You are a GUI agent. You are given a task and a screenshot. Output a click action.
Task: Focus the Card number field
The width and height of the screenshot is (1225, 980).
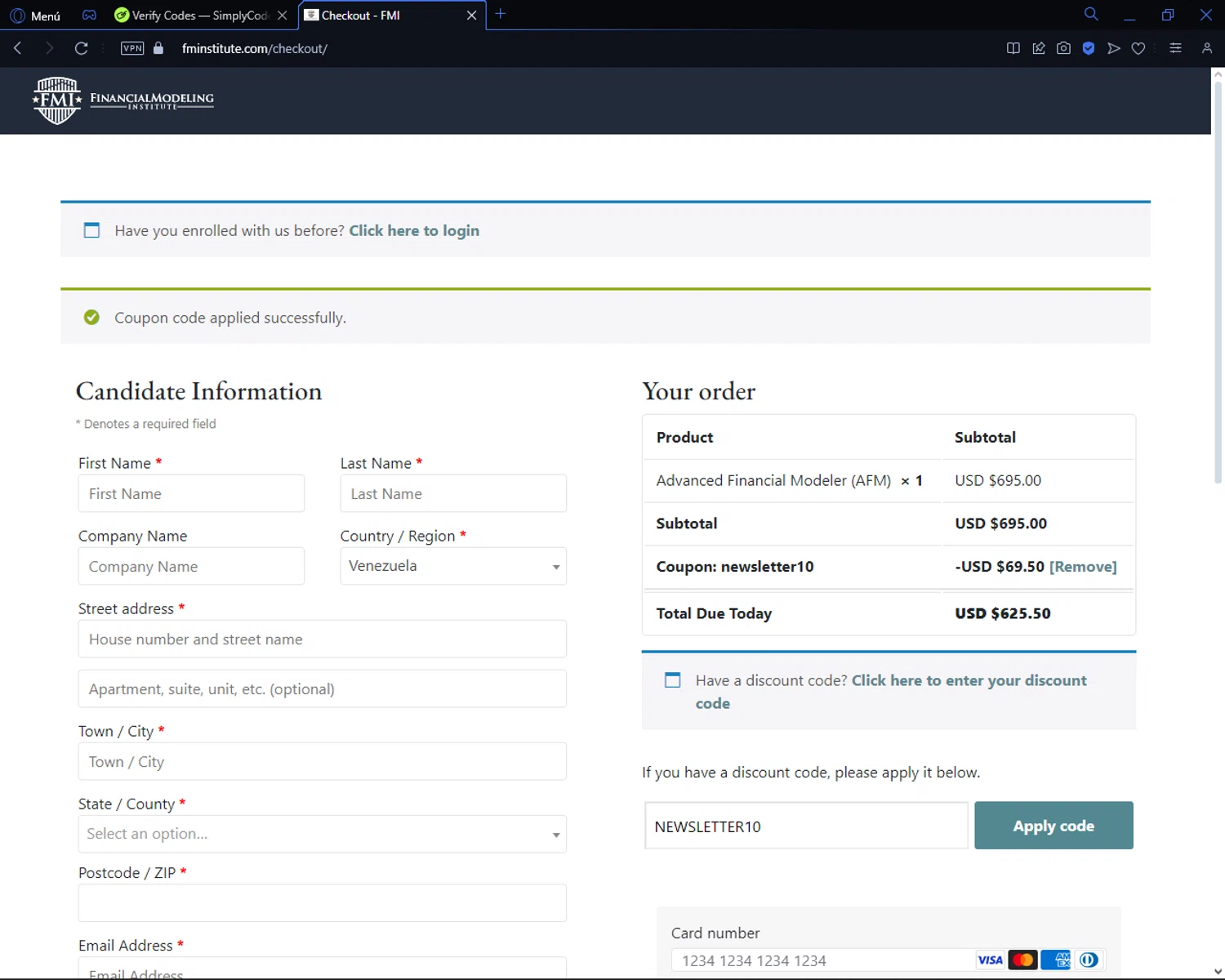(x=822, y=960)
